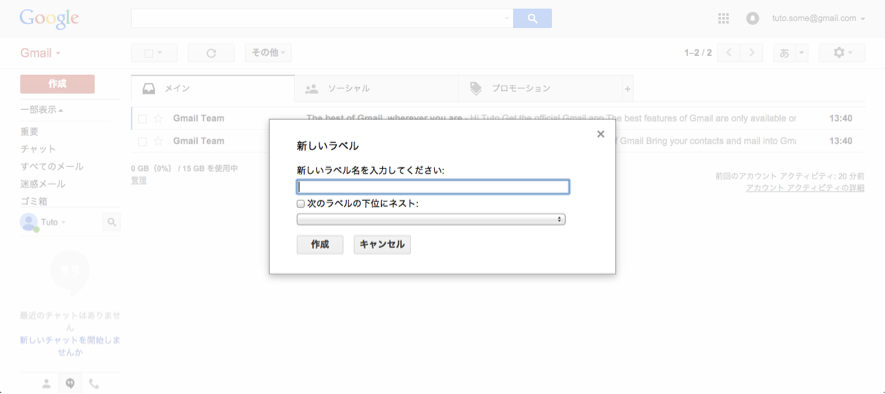This screenshot has width=885, height=394.
Task: Click the new label name input field
Action: tap(433, 187)
